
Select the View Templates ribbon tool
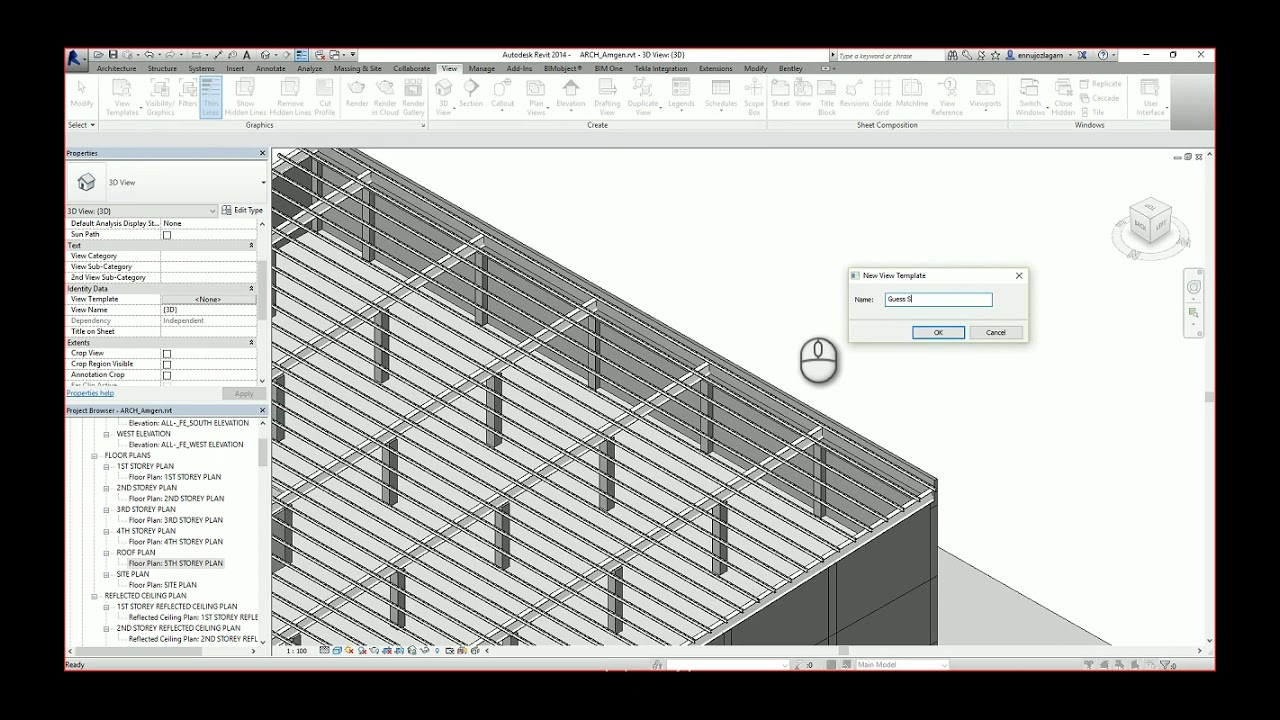pos(122,98)
